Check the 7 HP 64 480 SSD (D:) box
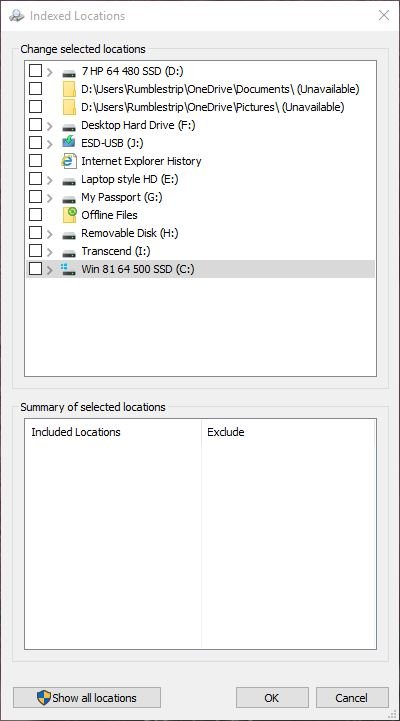 click(35, 71)
